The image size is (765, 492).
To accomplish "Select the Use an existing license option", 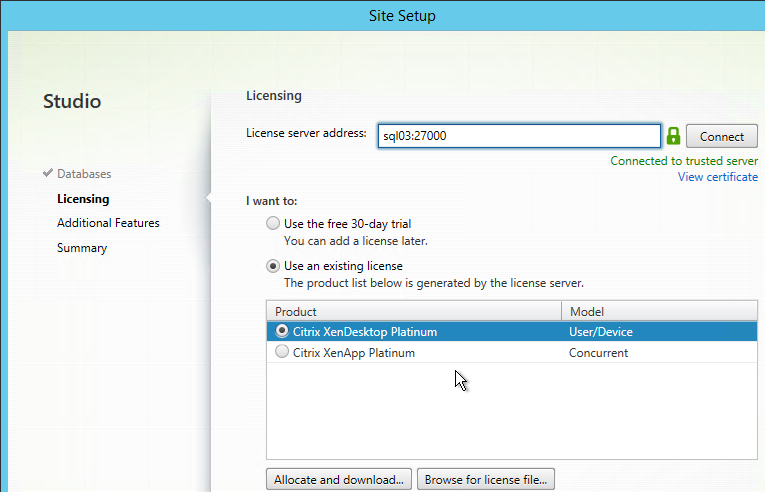I will point(273,266).
